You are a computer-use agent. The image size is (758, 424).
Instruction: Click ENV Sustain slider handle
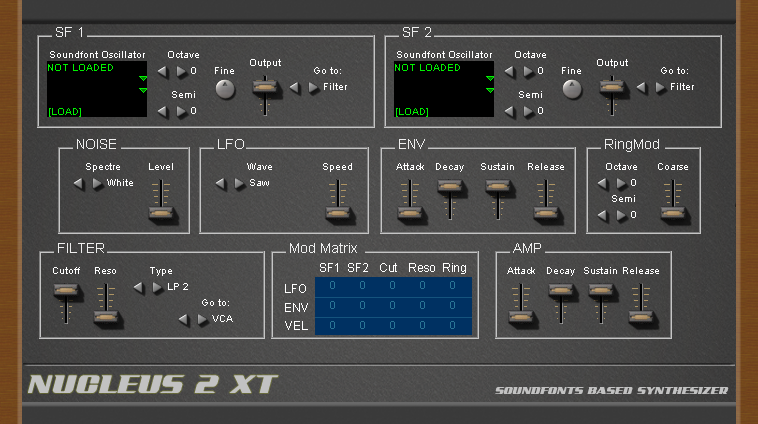[x=497, y=186]
